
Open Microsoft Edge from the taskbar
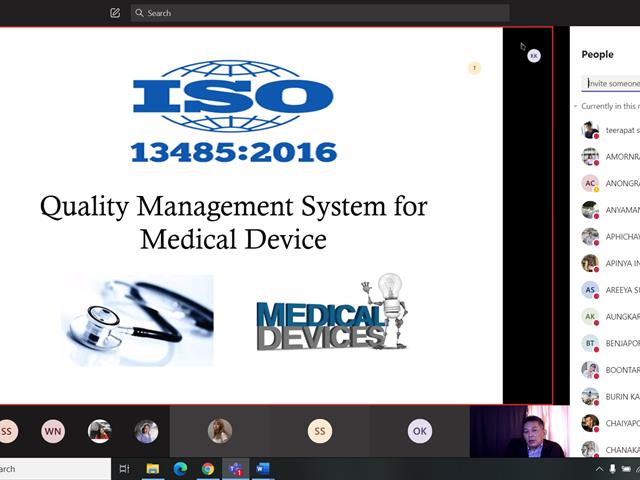[x=180, y=469]
